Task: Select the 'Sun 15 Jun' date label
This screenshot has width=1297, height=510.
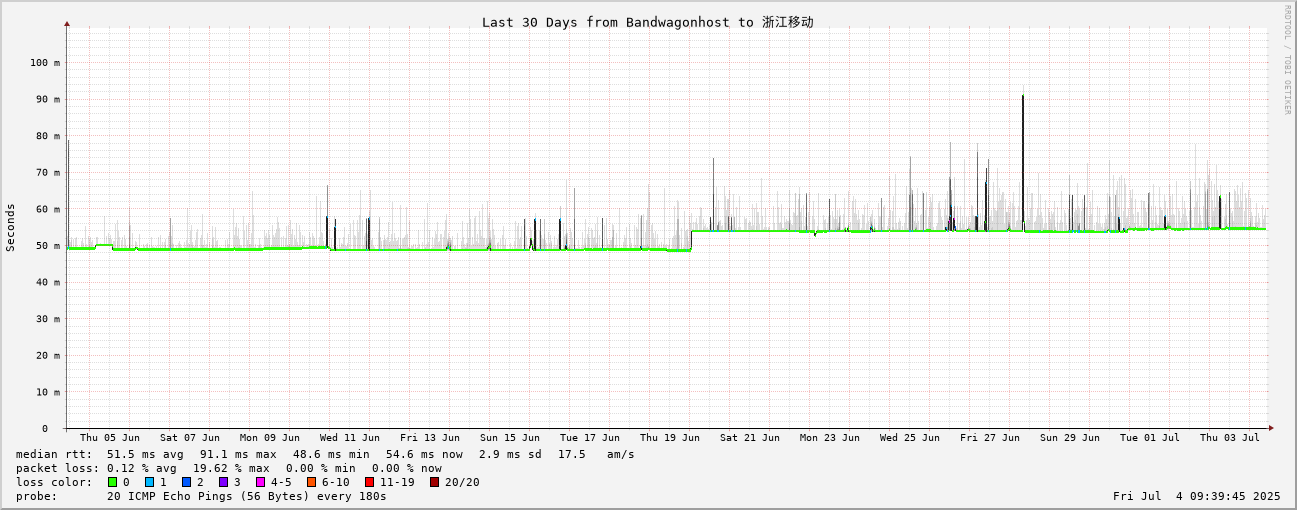Action: [510, 438]
